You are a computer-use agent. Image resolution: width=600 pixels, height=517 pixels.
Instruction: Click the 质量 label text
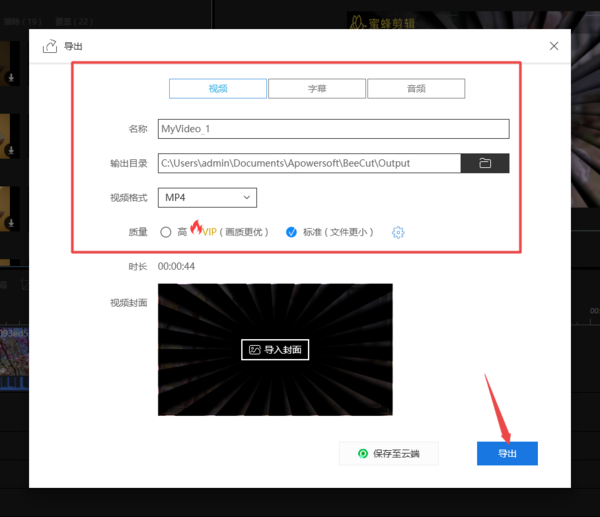[x=138, y=232]
